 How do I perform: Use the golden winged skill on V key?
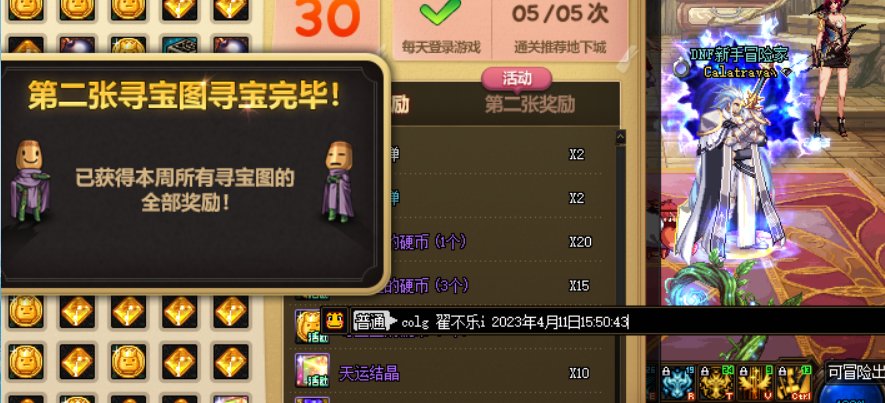click(755, 384)
